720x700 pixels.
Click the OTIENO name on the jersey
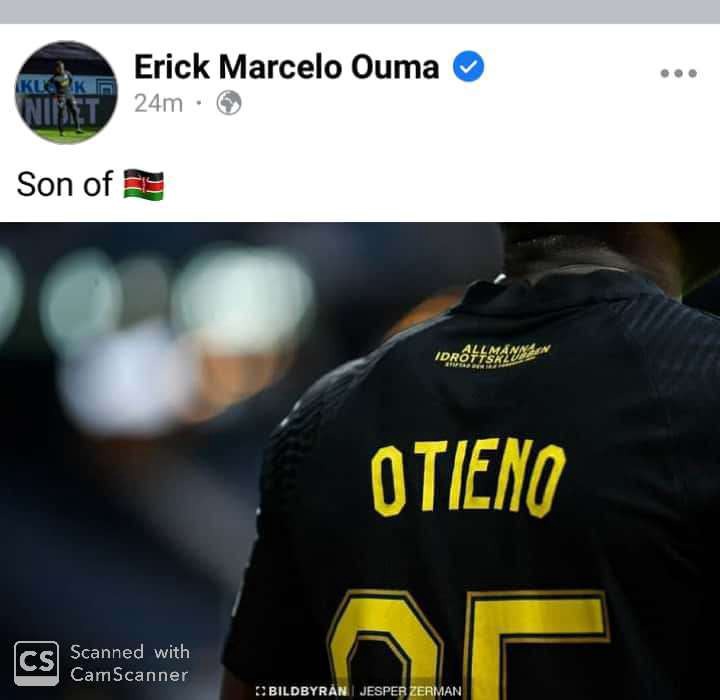tap(467, 478)
